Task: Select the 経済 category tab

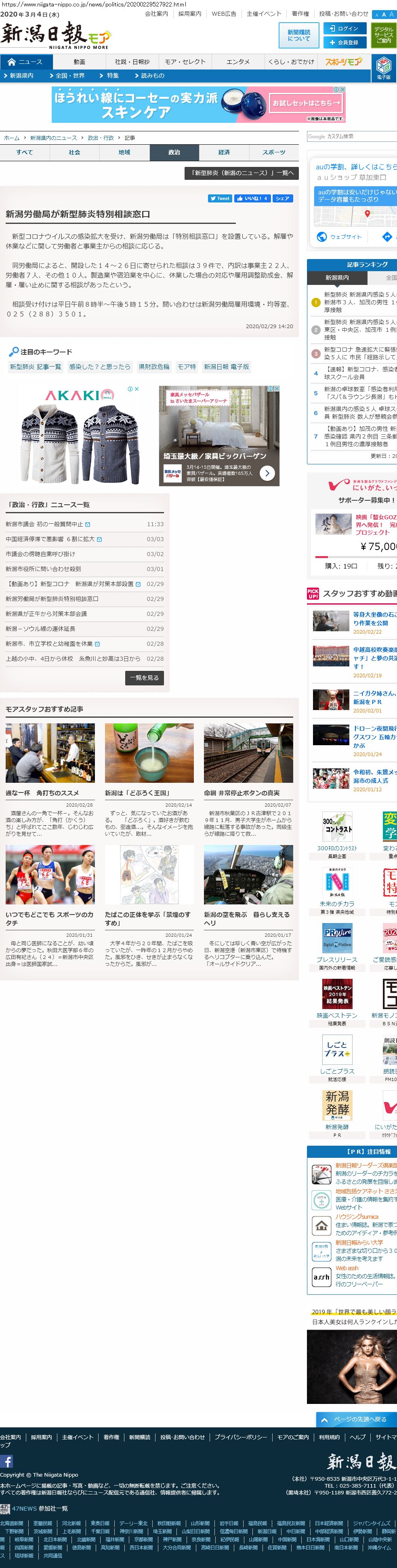Action: click(224, 152)
